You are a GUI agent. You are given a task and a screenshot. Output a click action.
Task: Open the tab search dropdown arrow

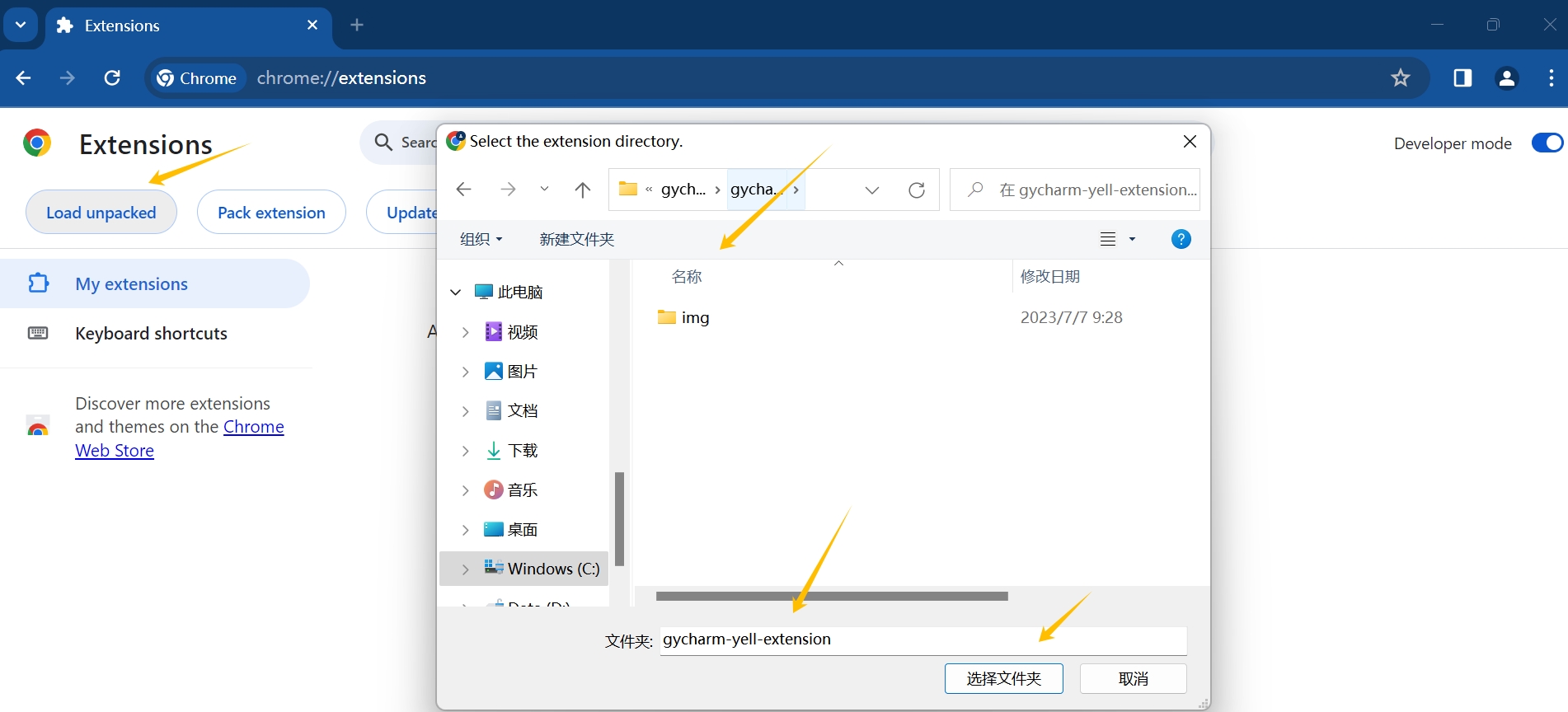(x=21, y=25)
